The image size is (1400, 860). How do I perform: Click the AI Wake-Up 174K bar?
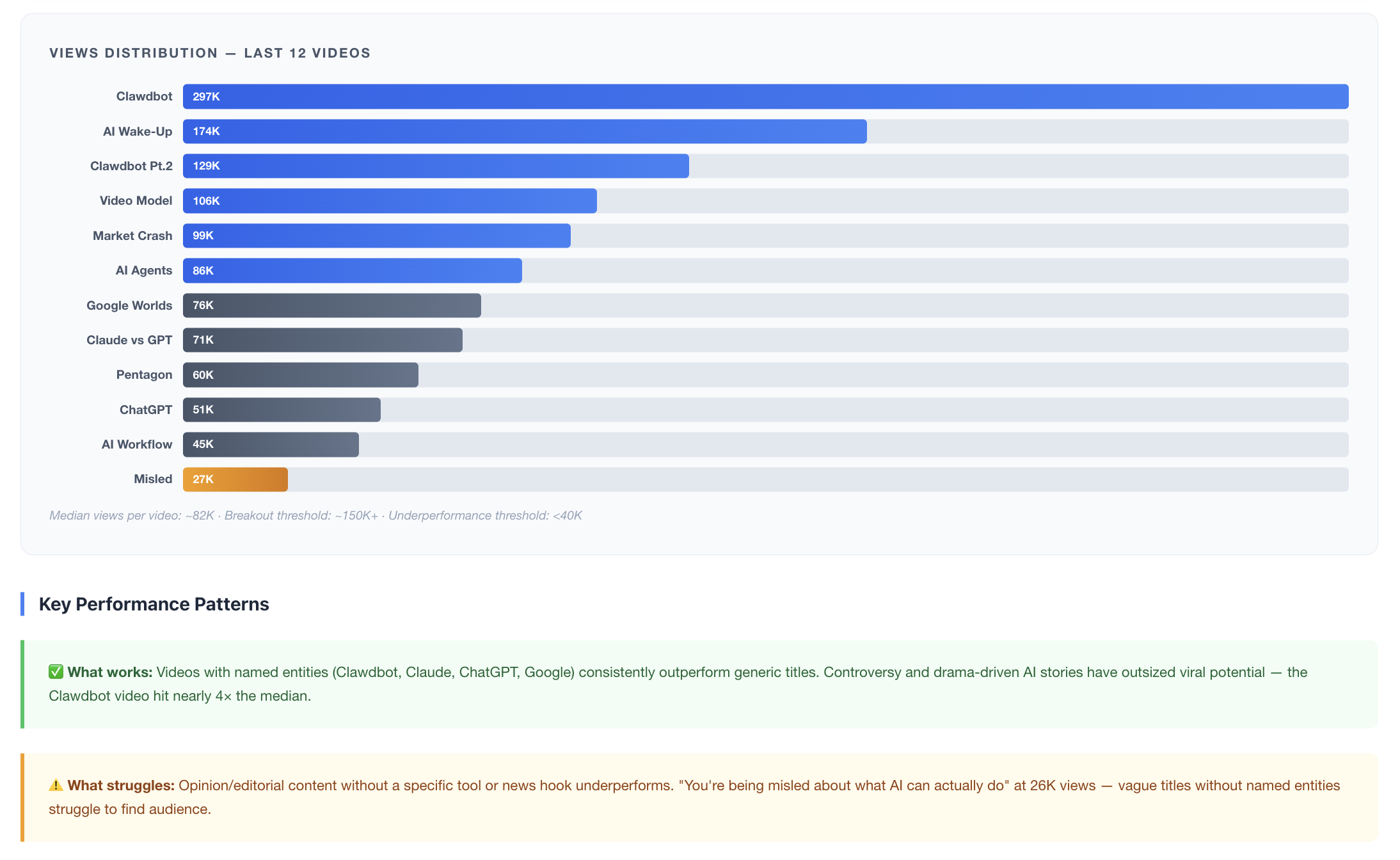pos(525,131)
